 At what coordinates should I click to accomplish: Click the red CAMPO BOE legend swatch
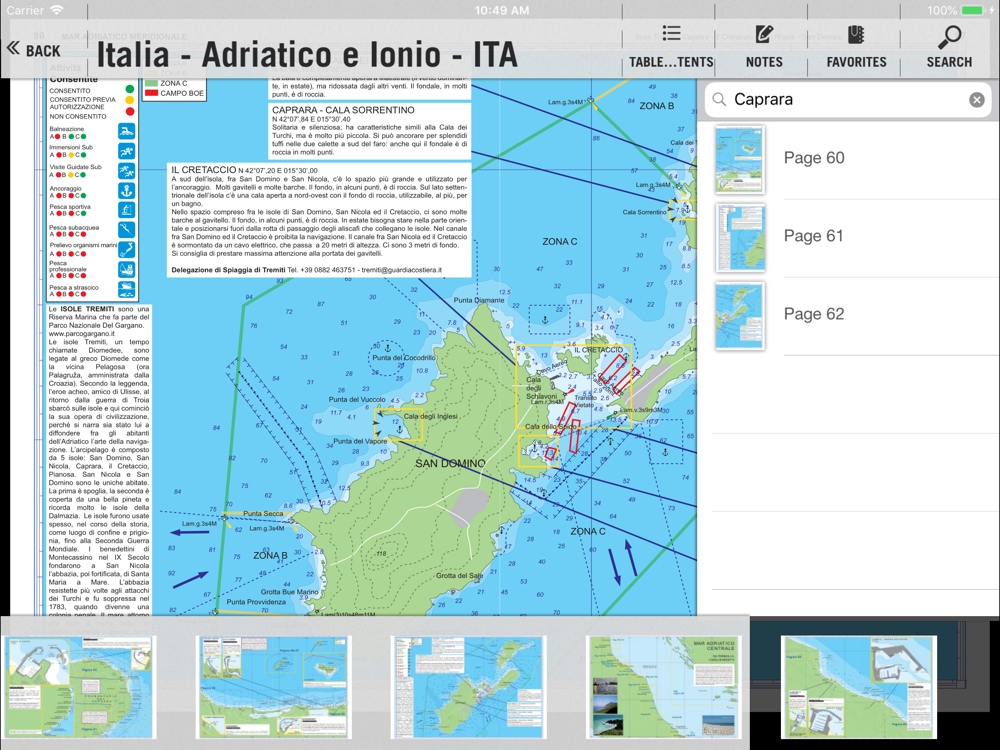(151, 93)
